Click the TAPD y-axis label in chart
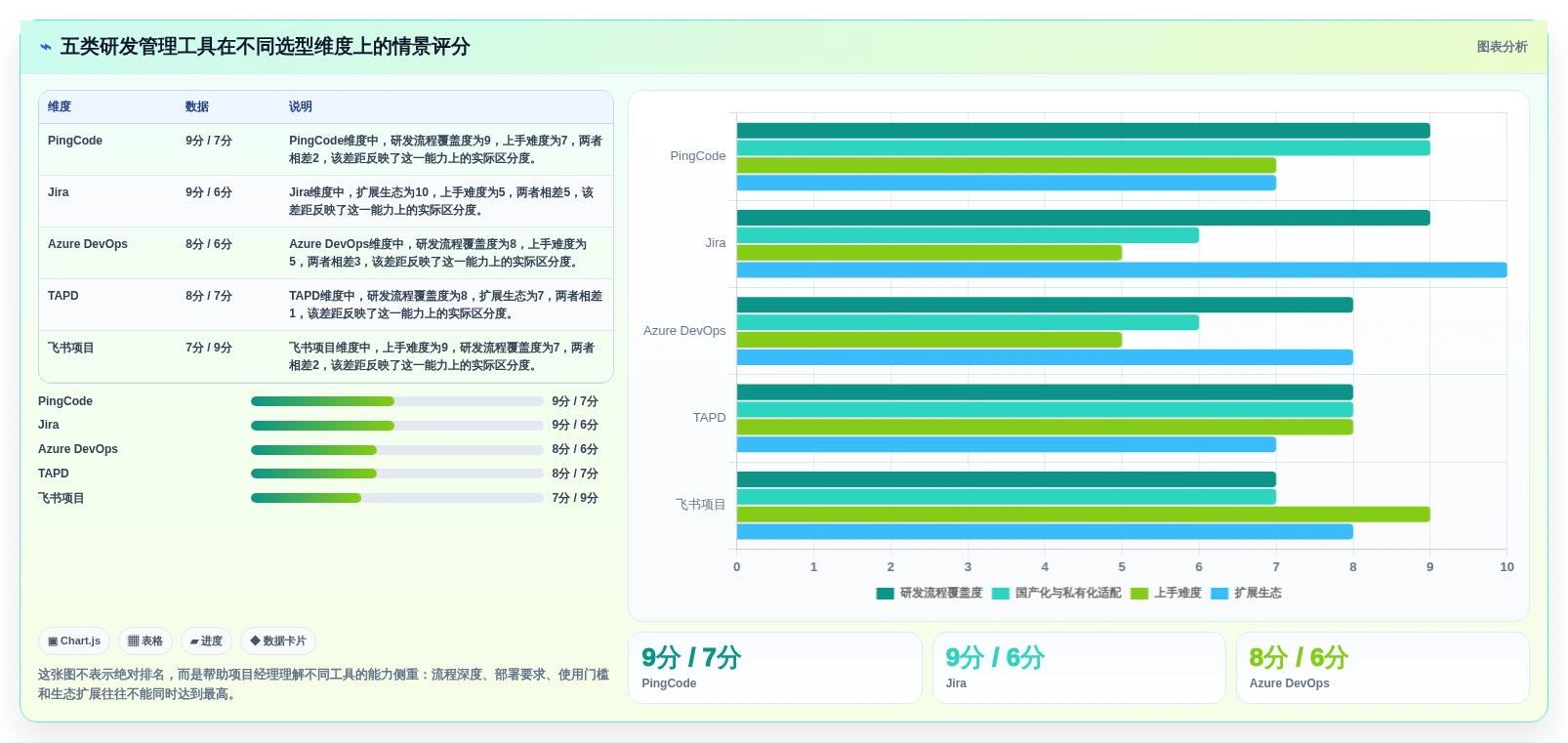Image resolution: width=1568 pixels, height=743 pixels. [710, 418]
